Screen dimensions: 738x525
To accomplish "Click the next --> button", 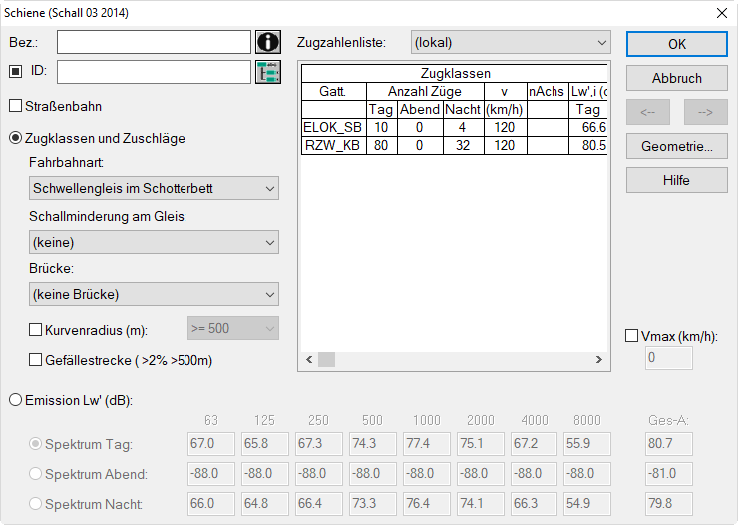I will (706, 112).
